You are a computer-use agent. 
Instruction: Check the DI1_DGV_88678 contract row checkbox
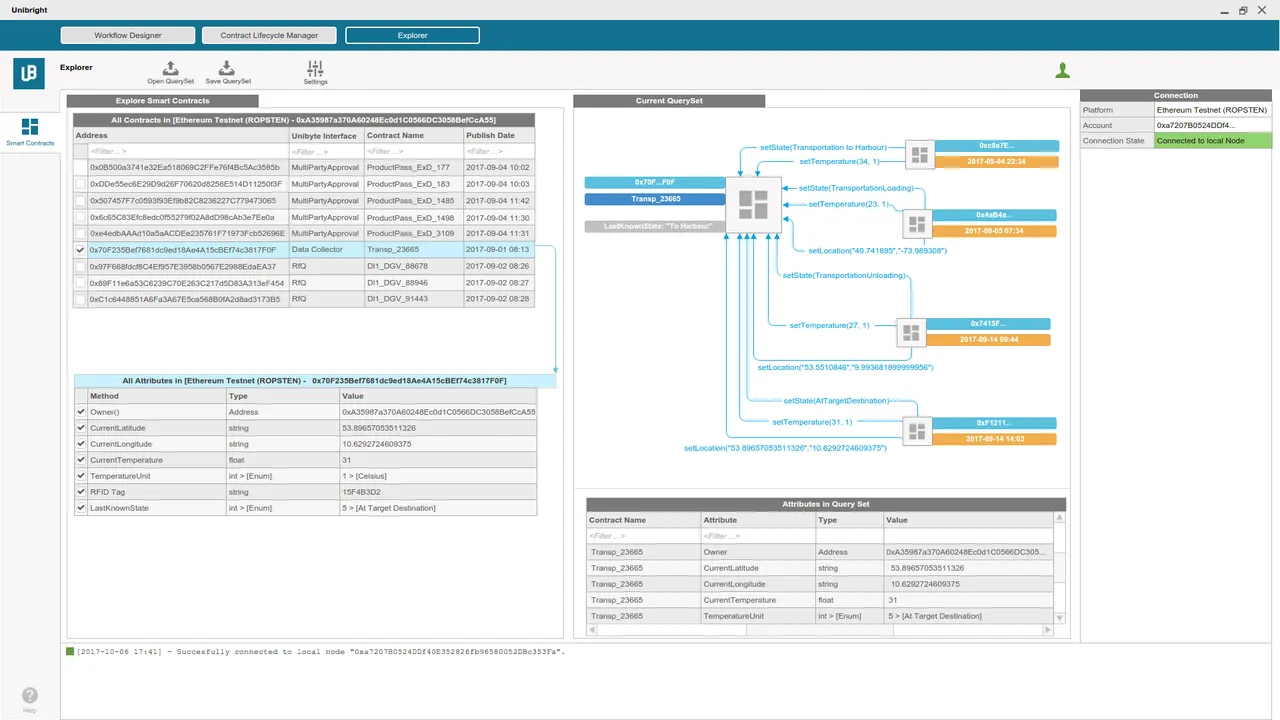[x=80, y=266]
